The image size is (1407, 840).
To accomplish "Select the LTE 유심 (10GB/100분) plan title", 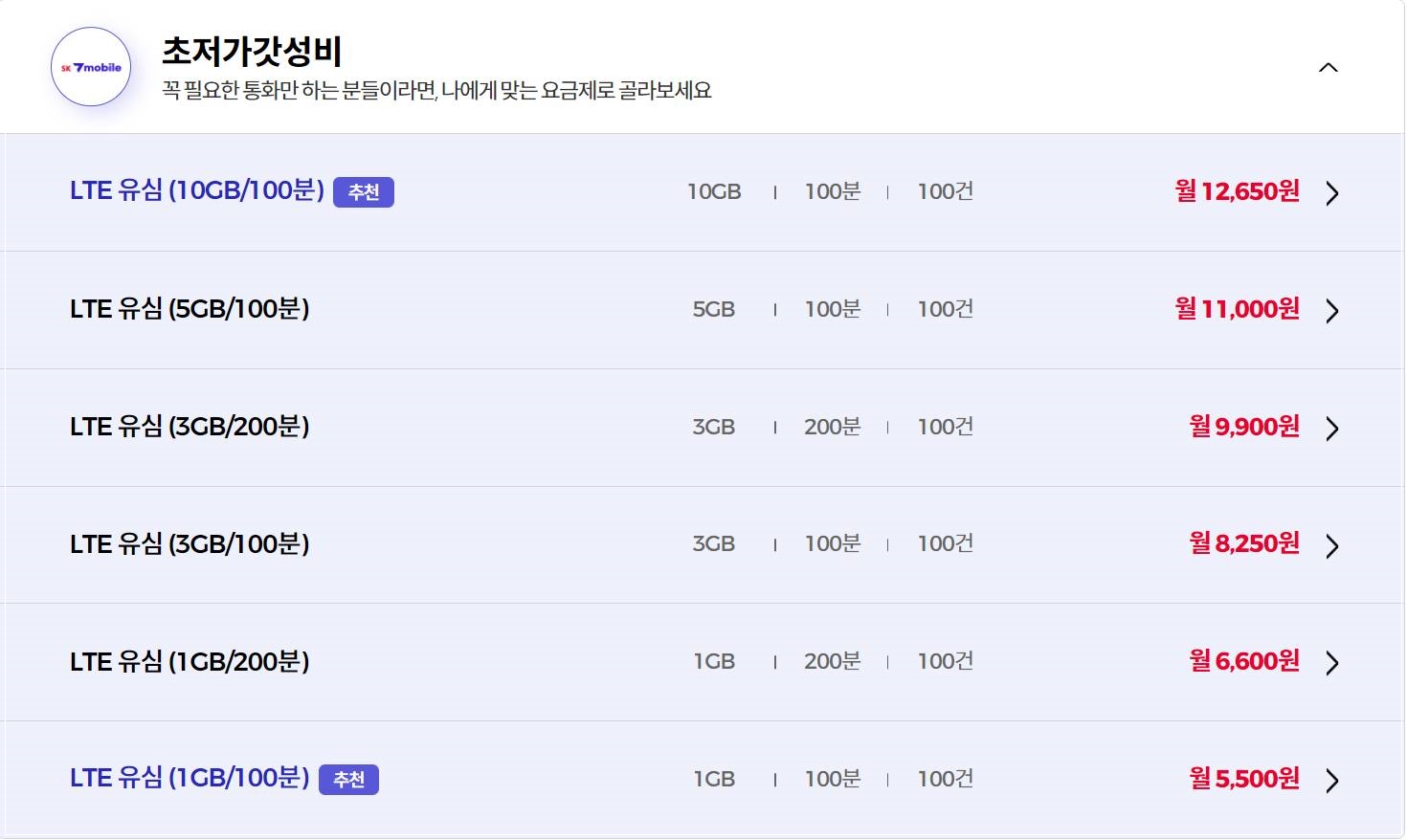I will pyautogui.click(x=197, y=190).
